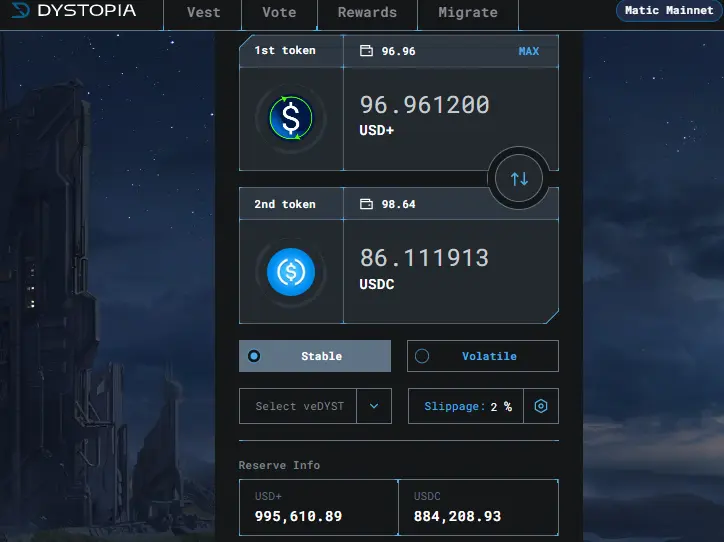Screen dimensions: 724x542
Task: Open the Vest tab
Action: pos(203,12)
